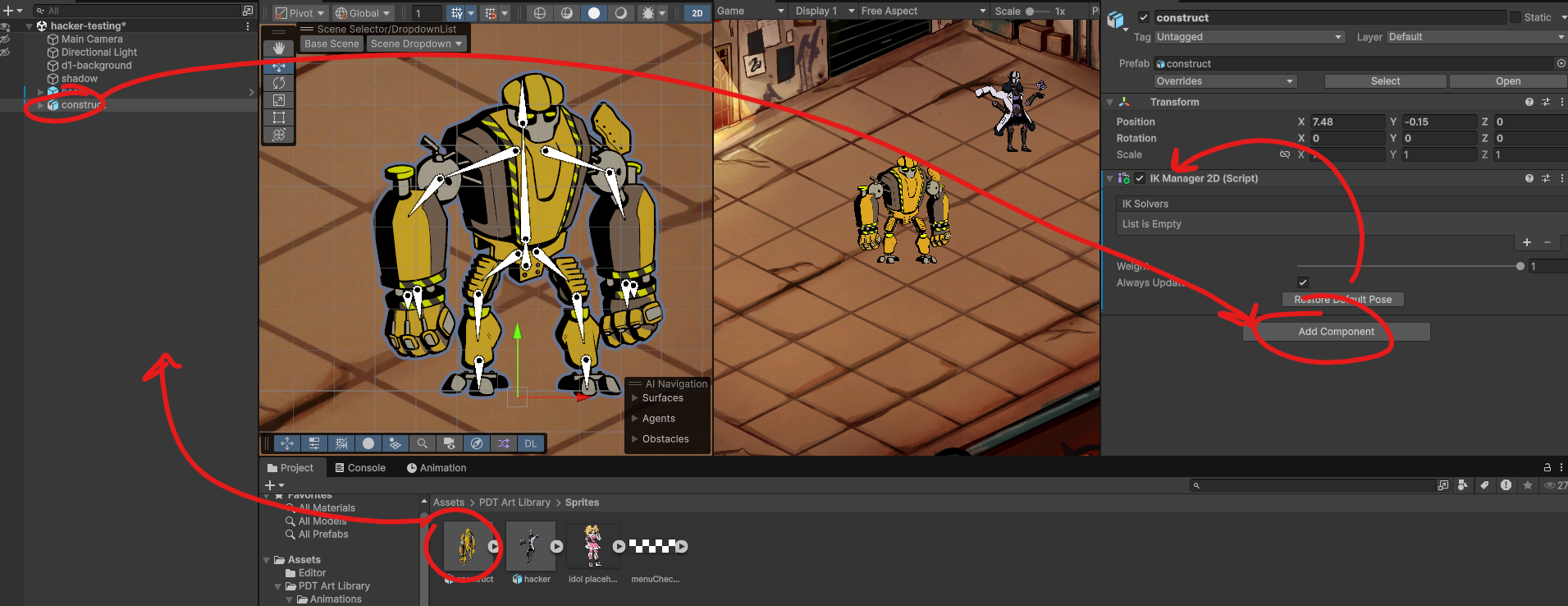This screenshot has height=606, width=1568.
Task: Click the prefab Open button
Action: pyautogui.click(x=1507, y=81)
